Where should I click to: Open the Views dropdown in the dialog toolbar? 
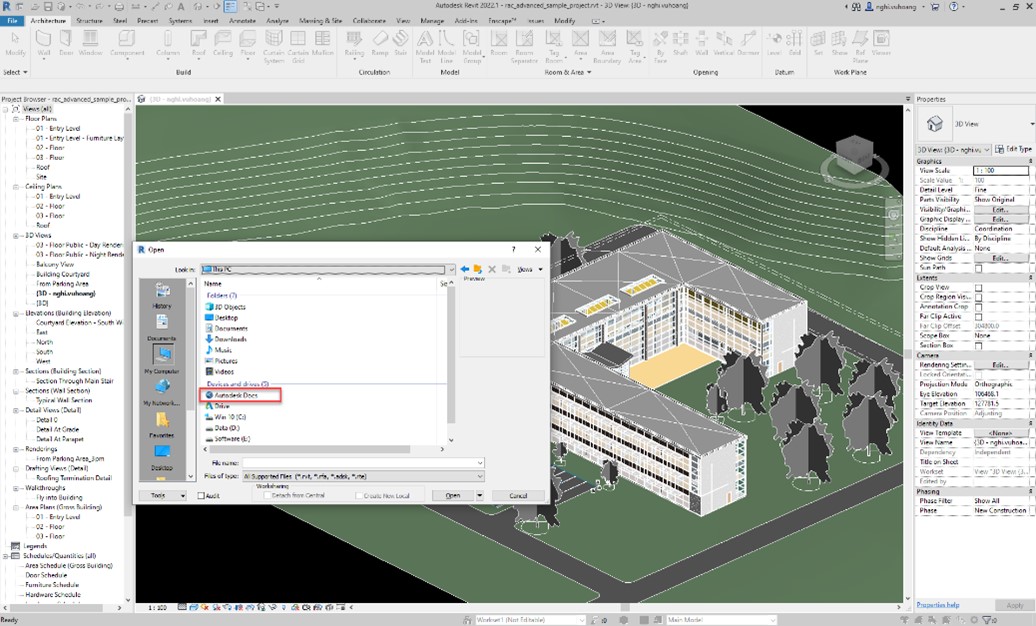pyautogui.click(x=530, y=269)
